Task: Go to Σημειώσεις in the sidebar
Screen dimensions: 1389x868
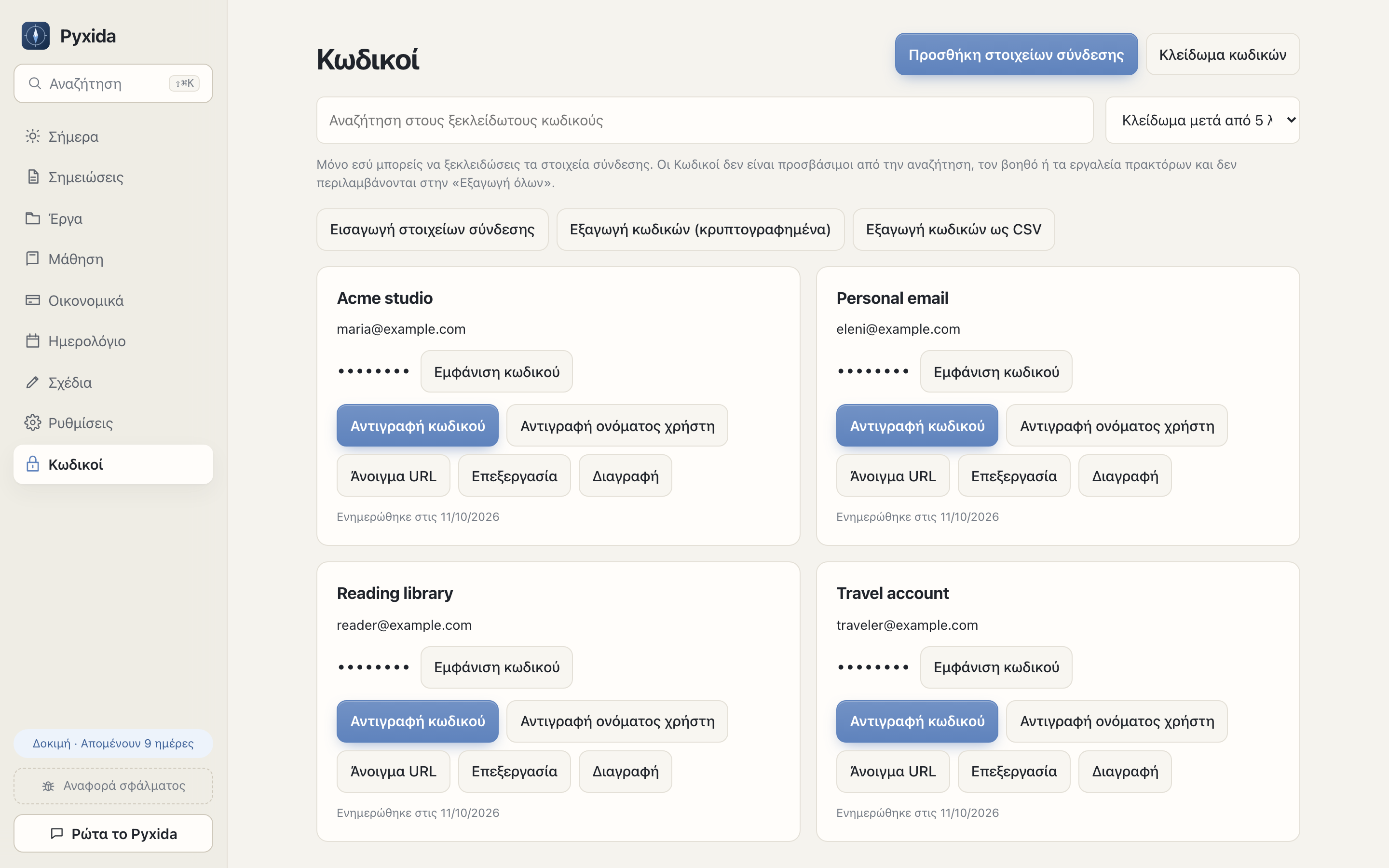Action: click(113, 177)
